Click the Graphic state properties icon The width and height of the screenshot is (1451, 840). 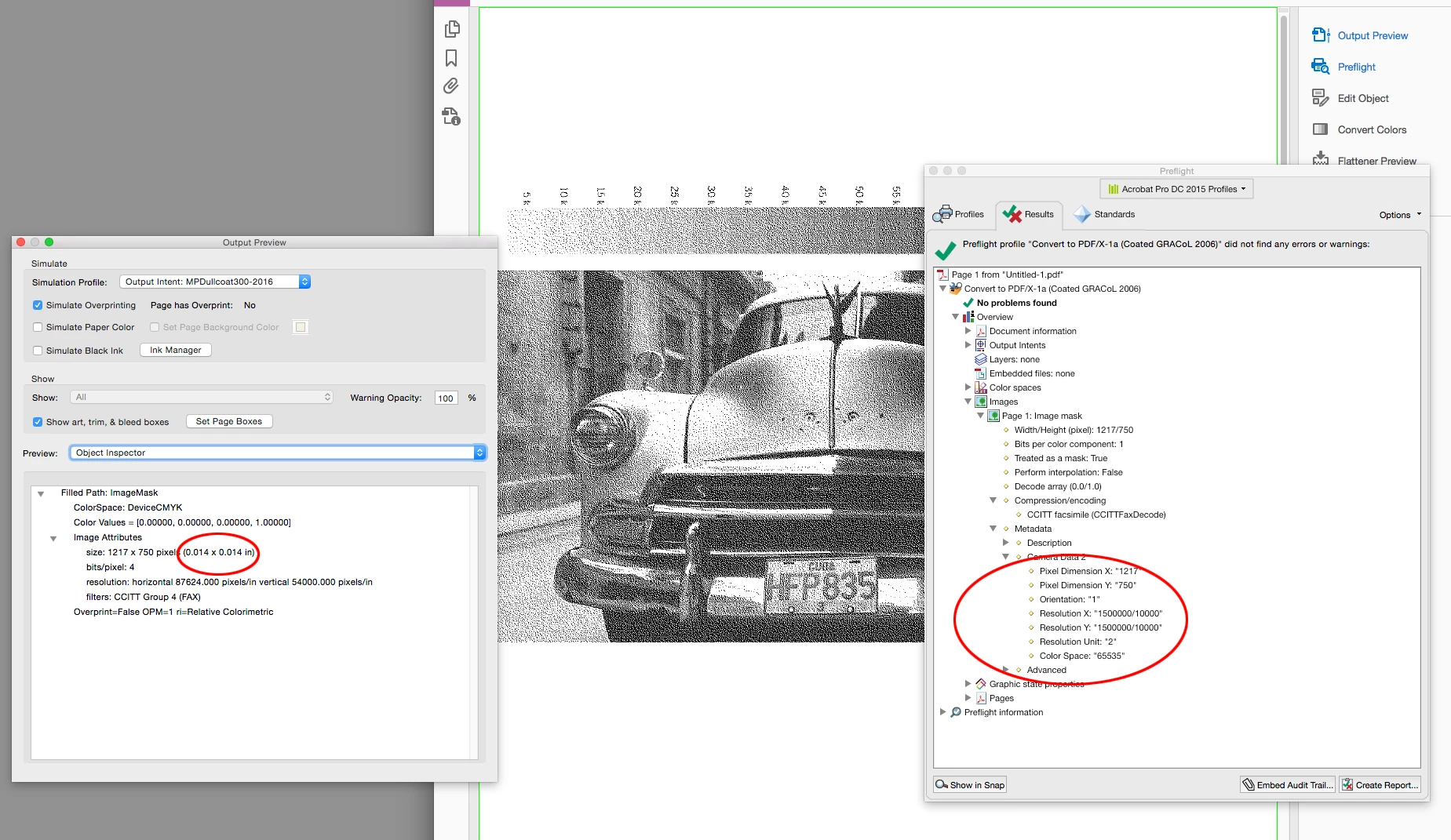click(x=981, y=684)
